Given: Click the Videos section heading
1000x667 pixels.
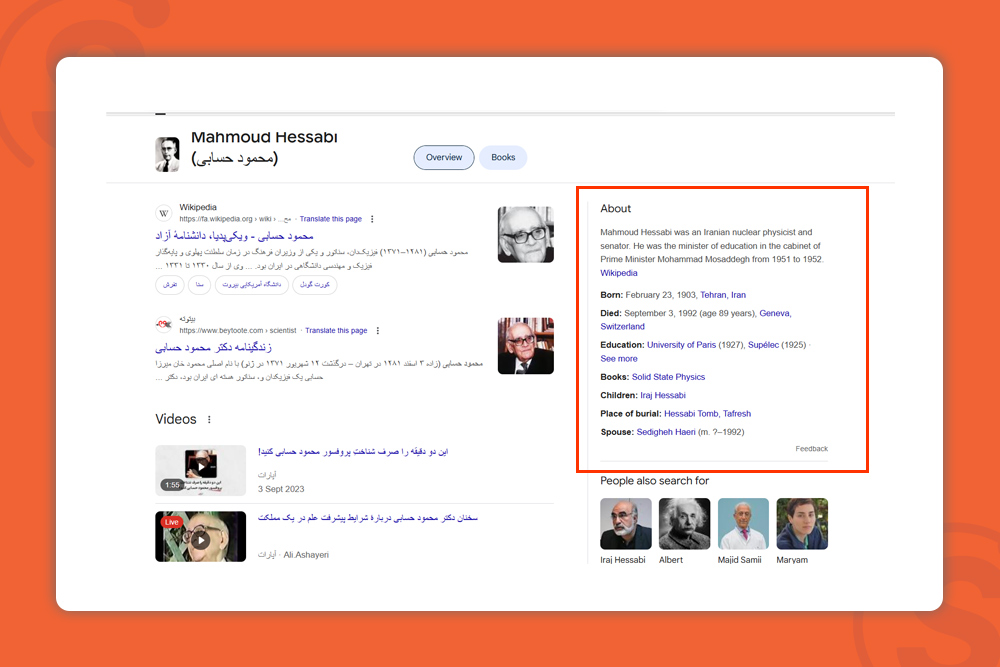Looking at the screenshot, I should coord(175,419).
